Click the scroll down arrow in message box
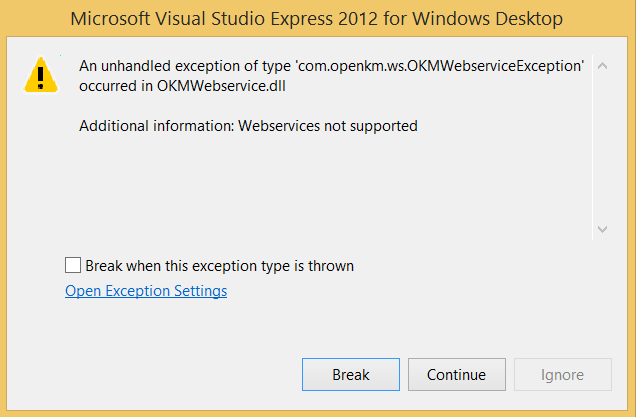This screenshot has height=417, width=636. coord(602,229)
